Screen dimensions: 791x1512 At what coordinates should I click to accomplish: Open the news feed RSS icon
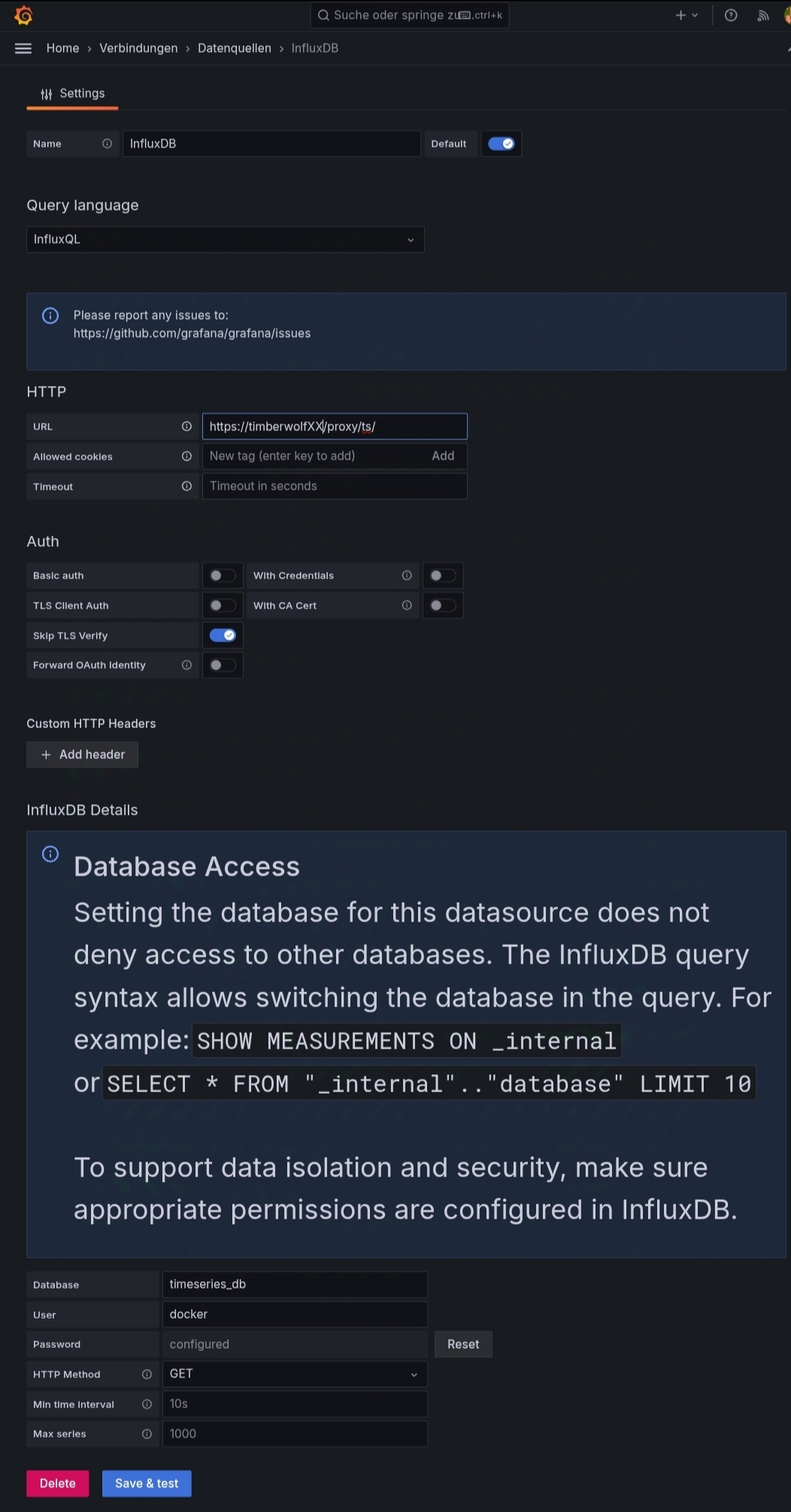[x=763, y=15]
